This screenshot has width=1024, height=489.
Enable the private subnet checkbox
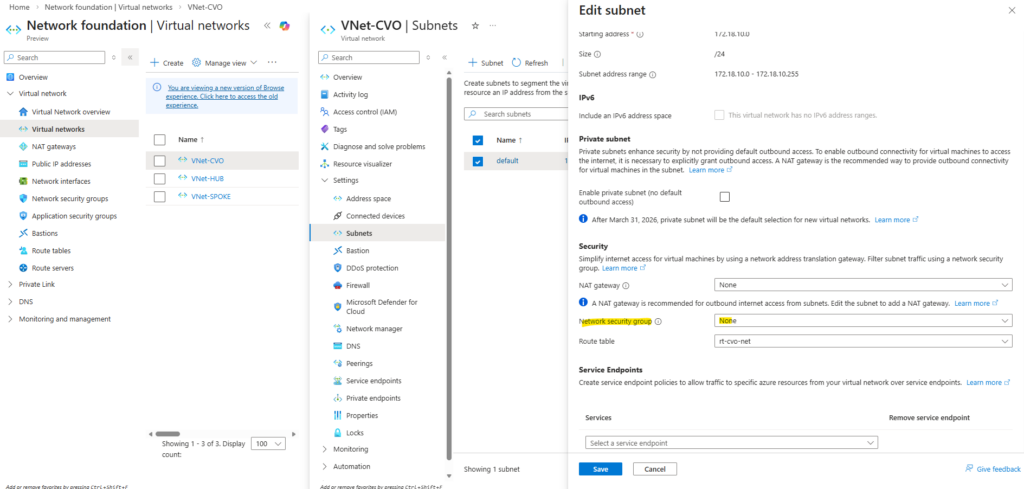pos(725,196)
